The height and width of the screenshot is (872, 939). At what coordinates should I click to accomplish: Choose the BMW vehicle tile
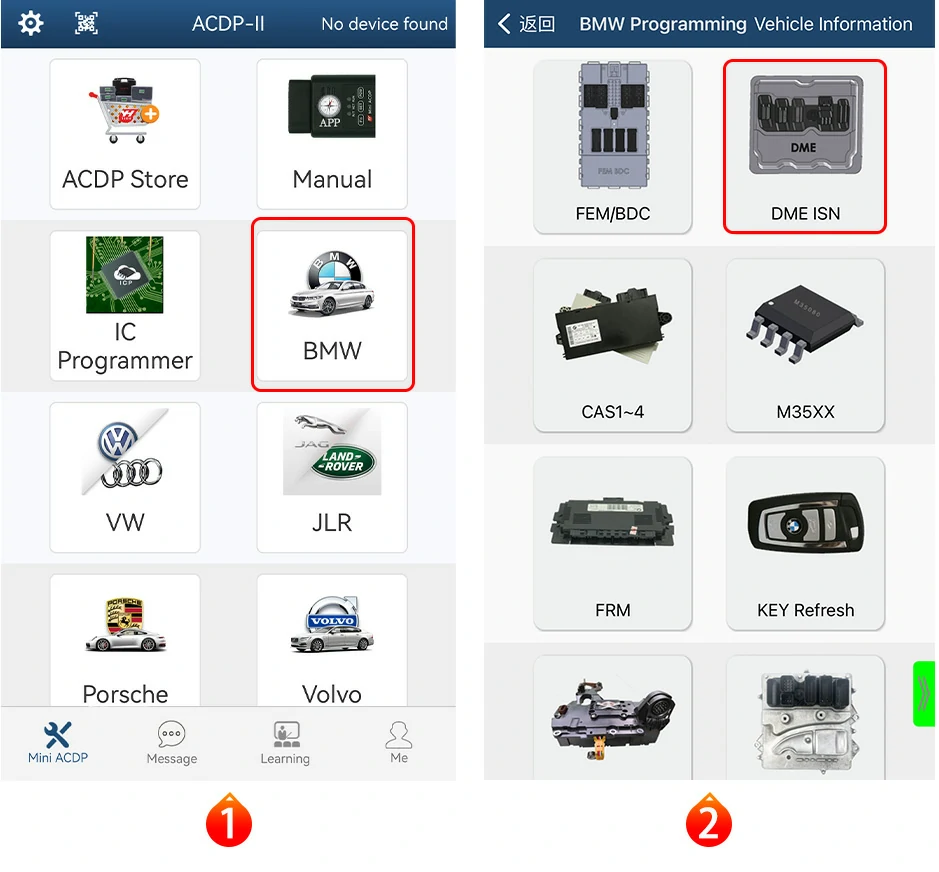(332, 305)
